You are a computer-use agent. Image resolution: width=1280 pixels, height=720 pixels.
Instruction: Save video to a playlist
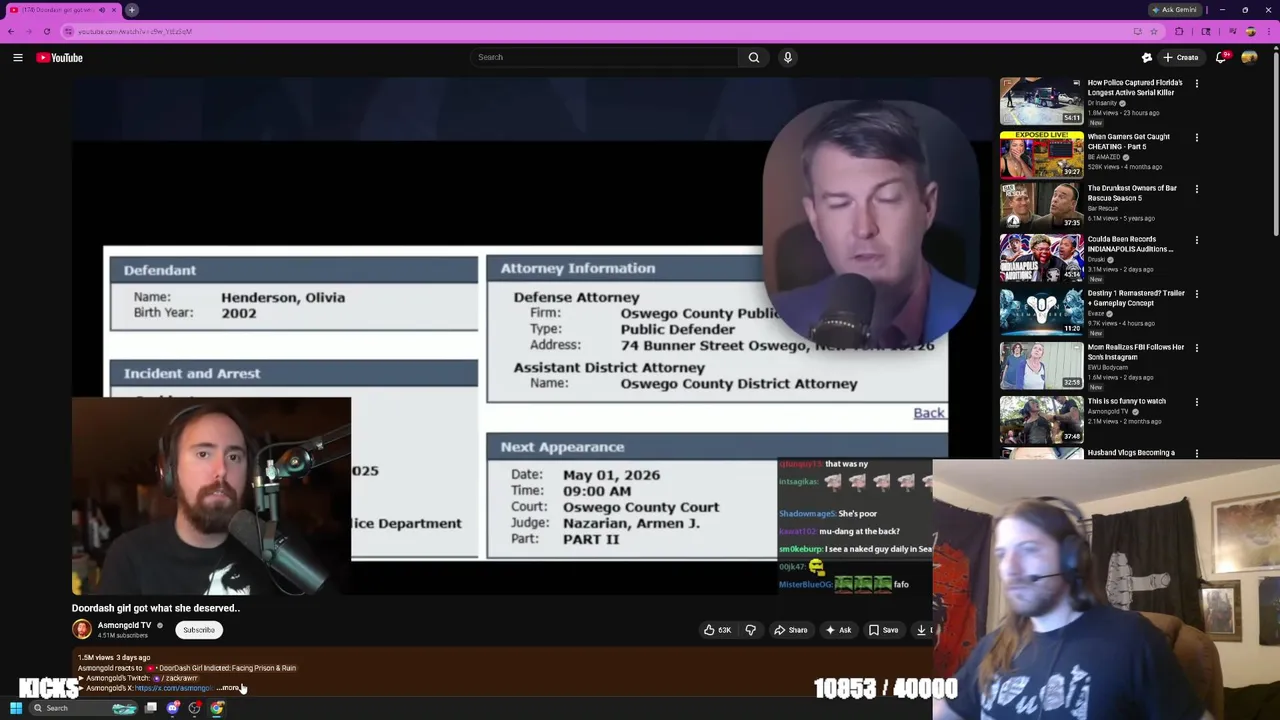click(883, 630)
